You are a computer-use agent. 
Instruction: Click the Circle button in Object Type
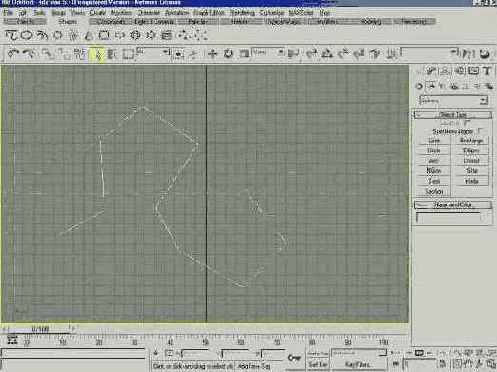tap(434, 151)
